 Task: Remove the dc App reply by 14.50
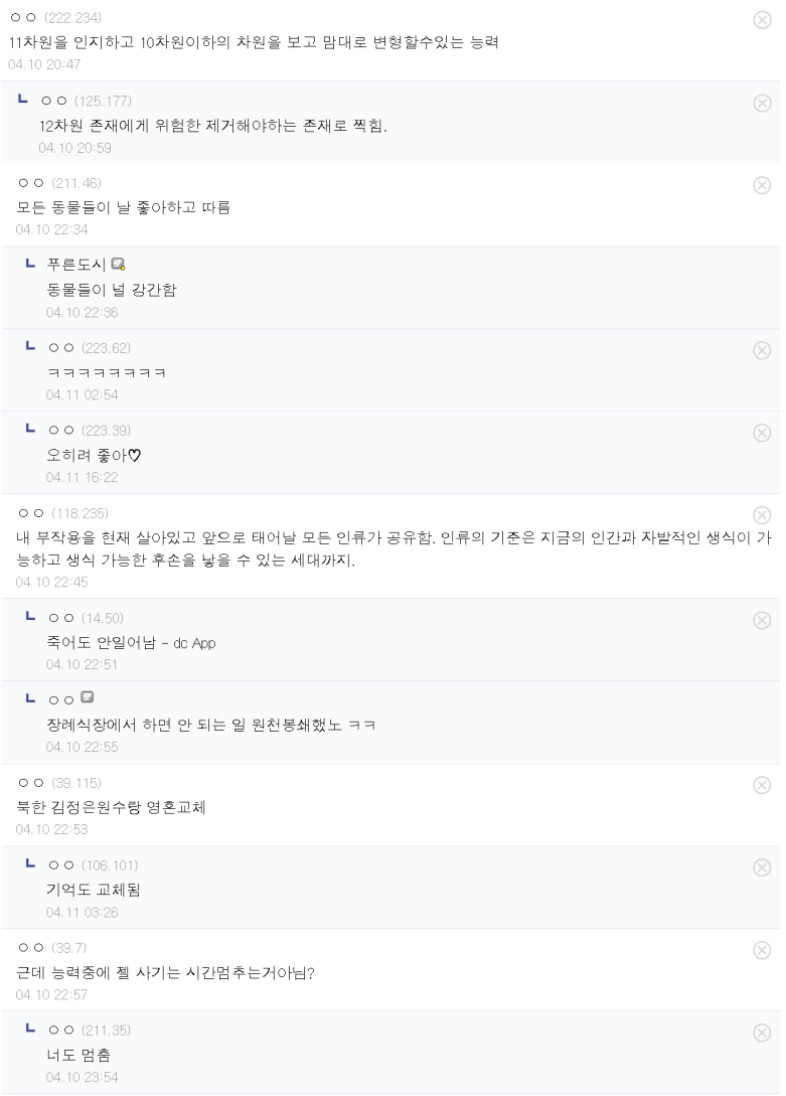[761, 620]
